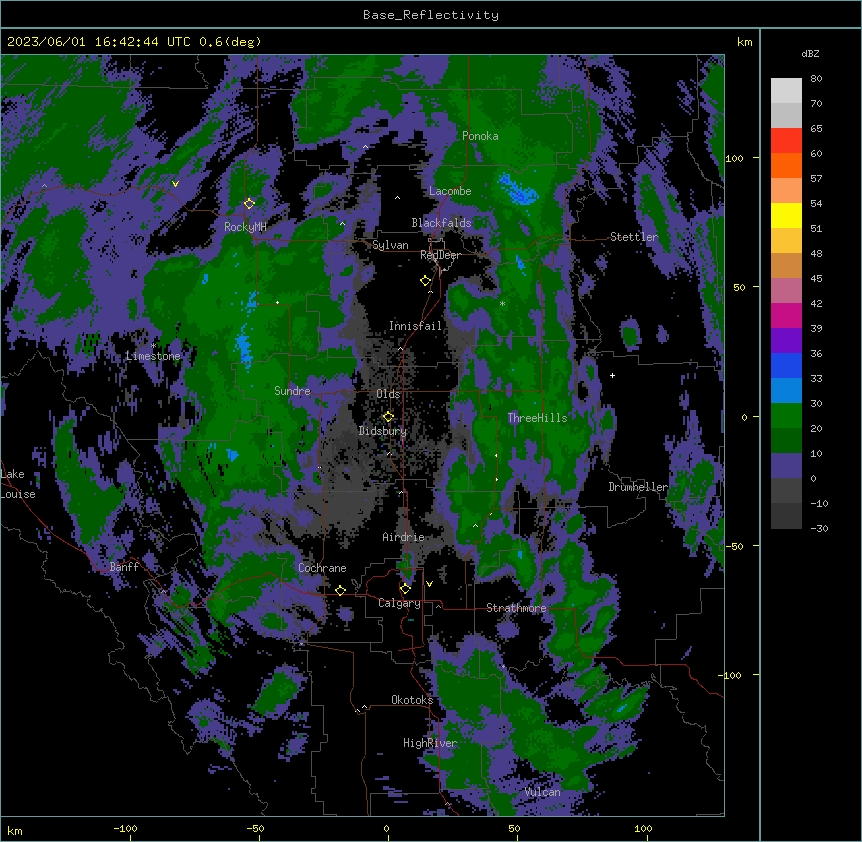Choose the white 70-80 dBZ legend swatch
This screenshot has height=842, width=862.
(x=786, y=91)
